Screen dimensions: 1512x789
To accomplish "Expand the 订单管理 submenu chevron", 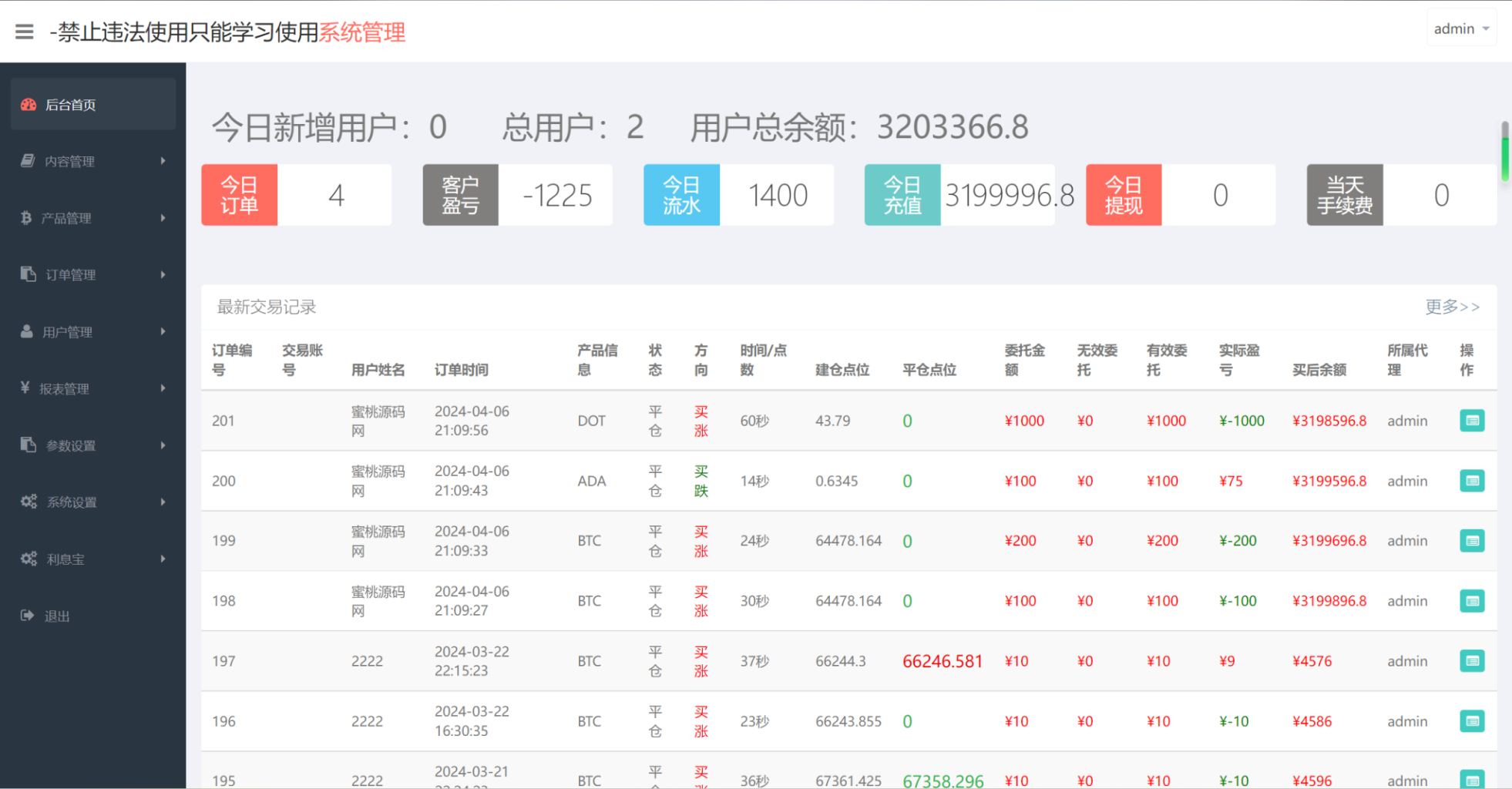I will click(163, 274).
